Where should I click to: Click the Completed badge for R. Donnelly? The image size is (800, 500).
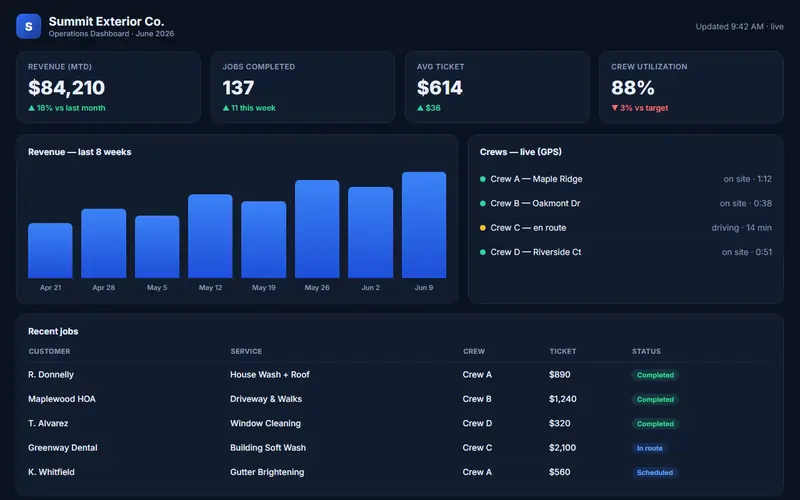coord(655,376)
